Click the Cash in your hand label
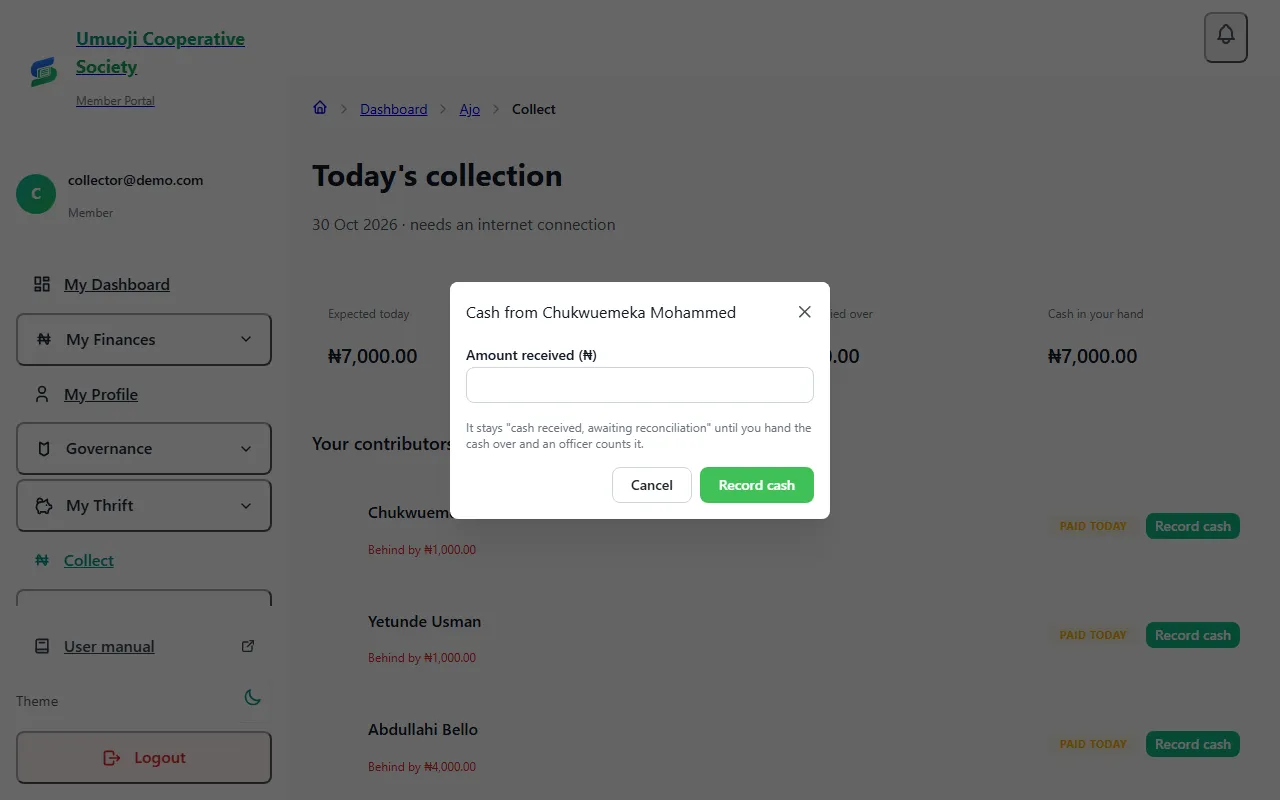This screenshot has width=1280, height=800. (1095, 314)
